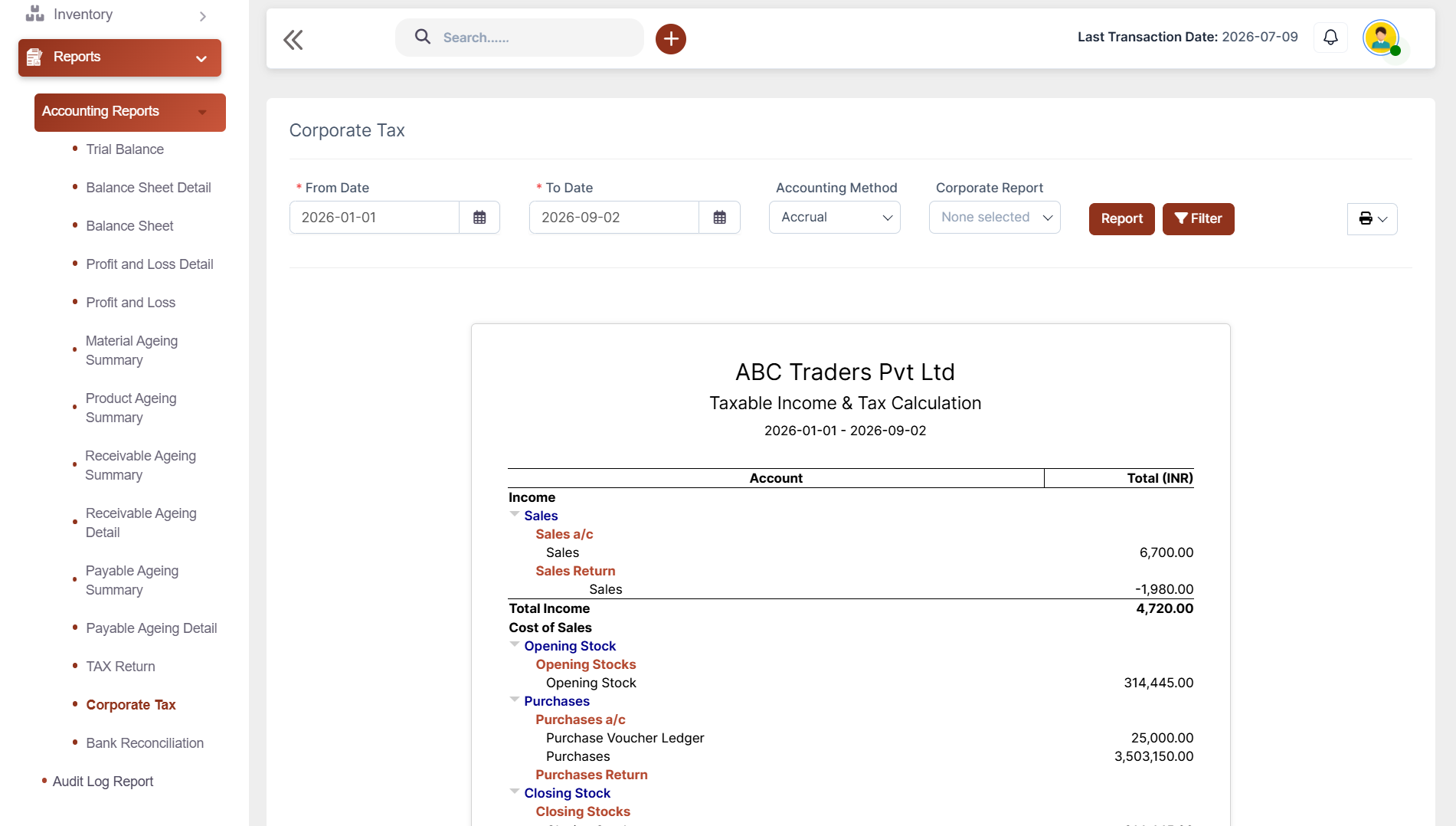Click the Purchases Return link
Image resolution: width=1456 pixels, height=826 pixels.
coord(591,775)
